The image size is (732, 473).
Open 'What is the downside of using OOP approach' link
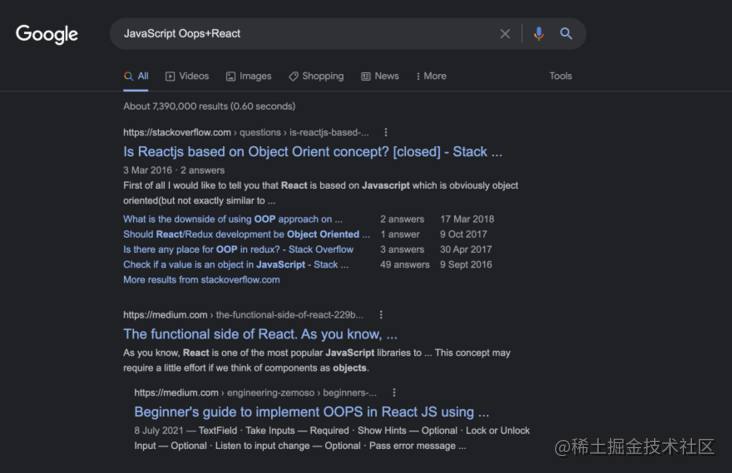coord(232,219)
